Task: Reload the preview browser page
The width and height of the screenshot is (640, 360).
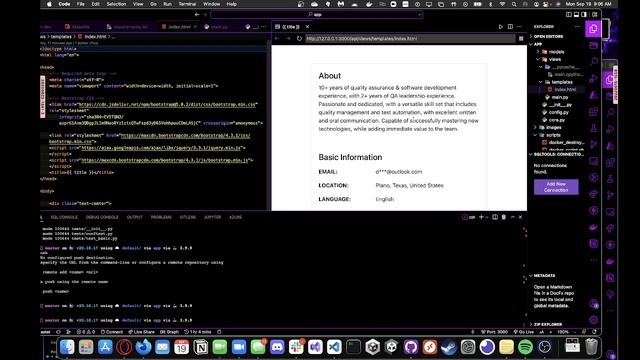Action: click(299, 38)
